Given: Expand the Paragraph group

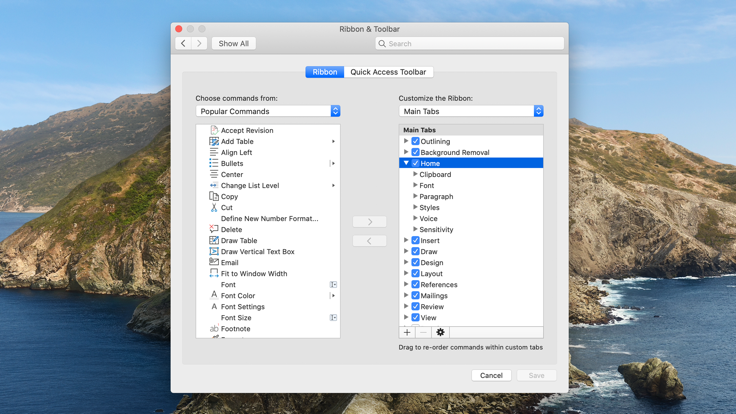Looking at the screenshot, I should point(415,196).
